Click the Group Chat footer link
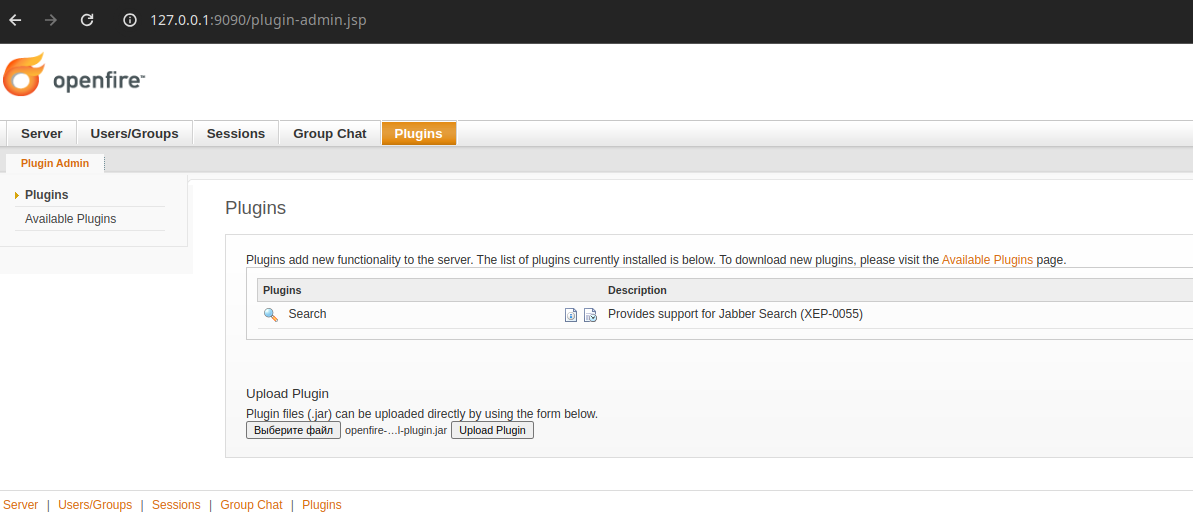Viewport: 1193px width, 529px height. [x=251, y=505]
